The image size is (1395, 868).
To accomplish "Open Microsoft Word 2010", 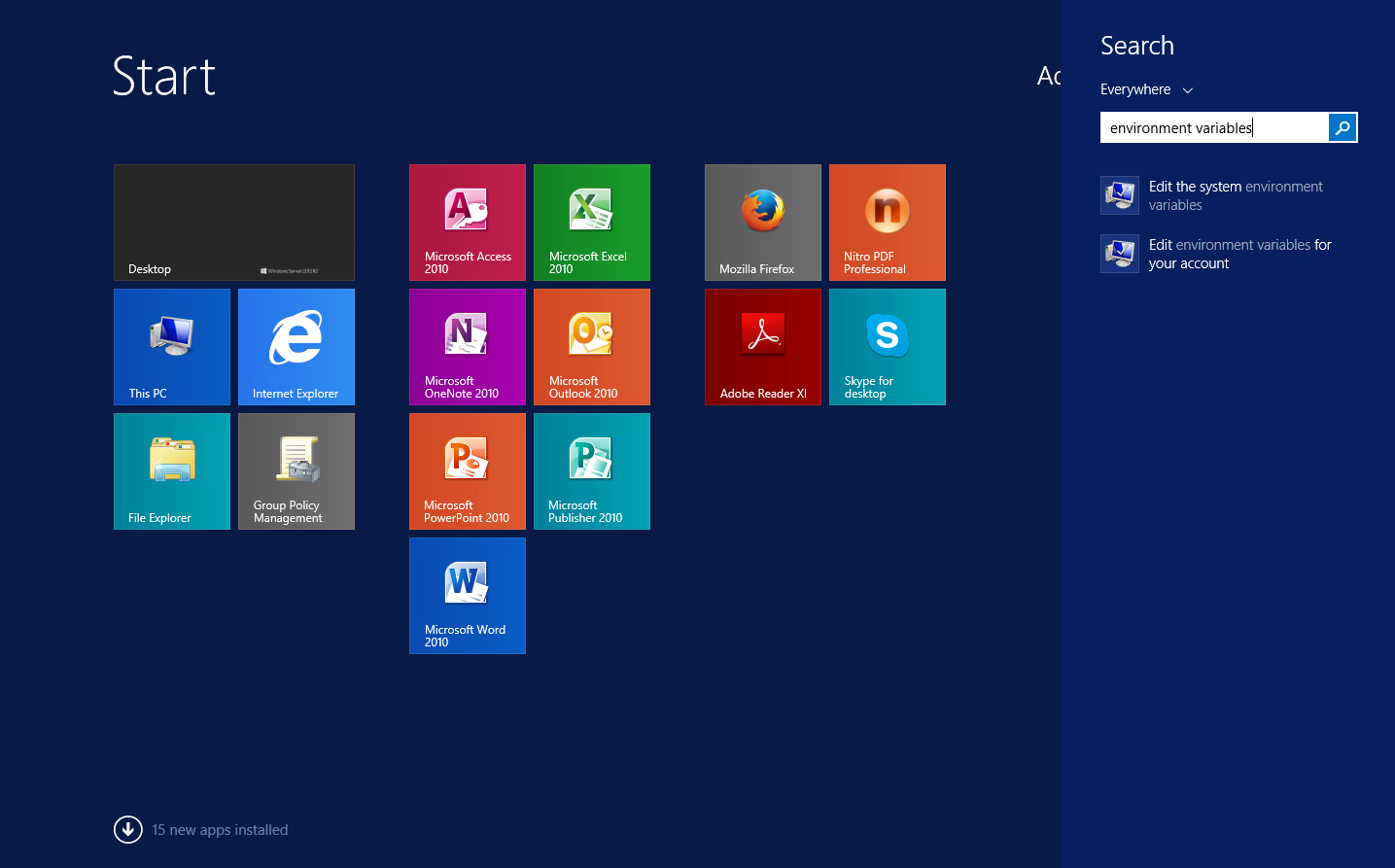I will coord(468,596).
